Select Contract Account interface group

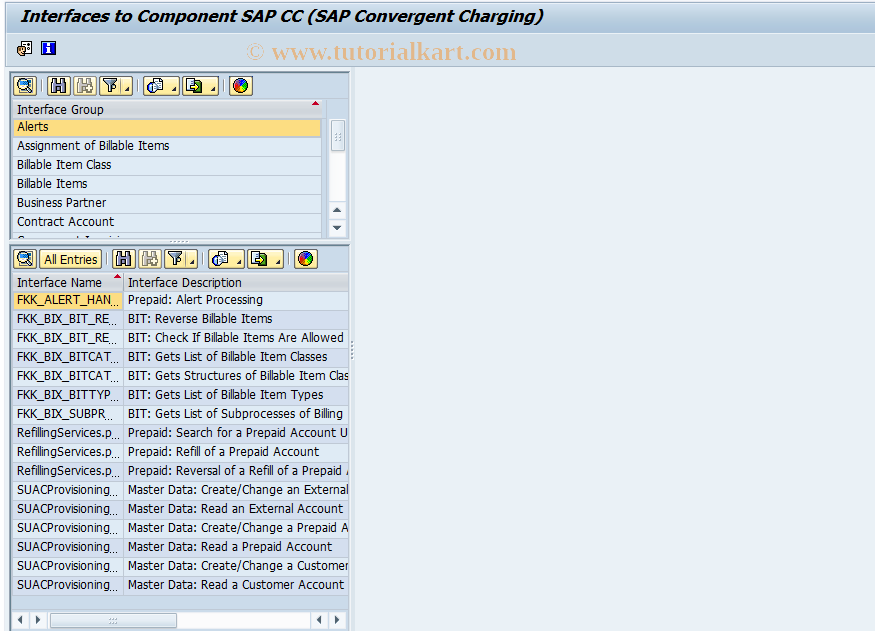point(167,222)
